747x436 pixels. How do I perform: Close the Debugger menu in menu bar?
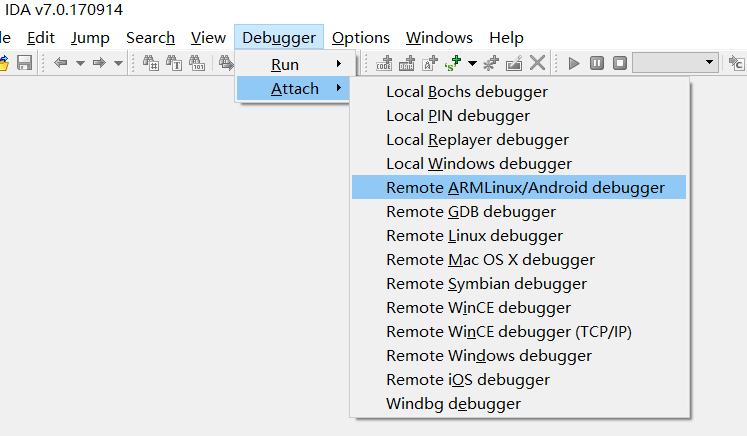[279, 38]
